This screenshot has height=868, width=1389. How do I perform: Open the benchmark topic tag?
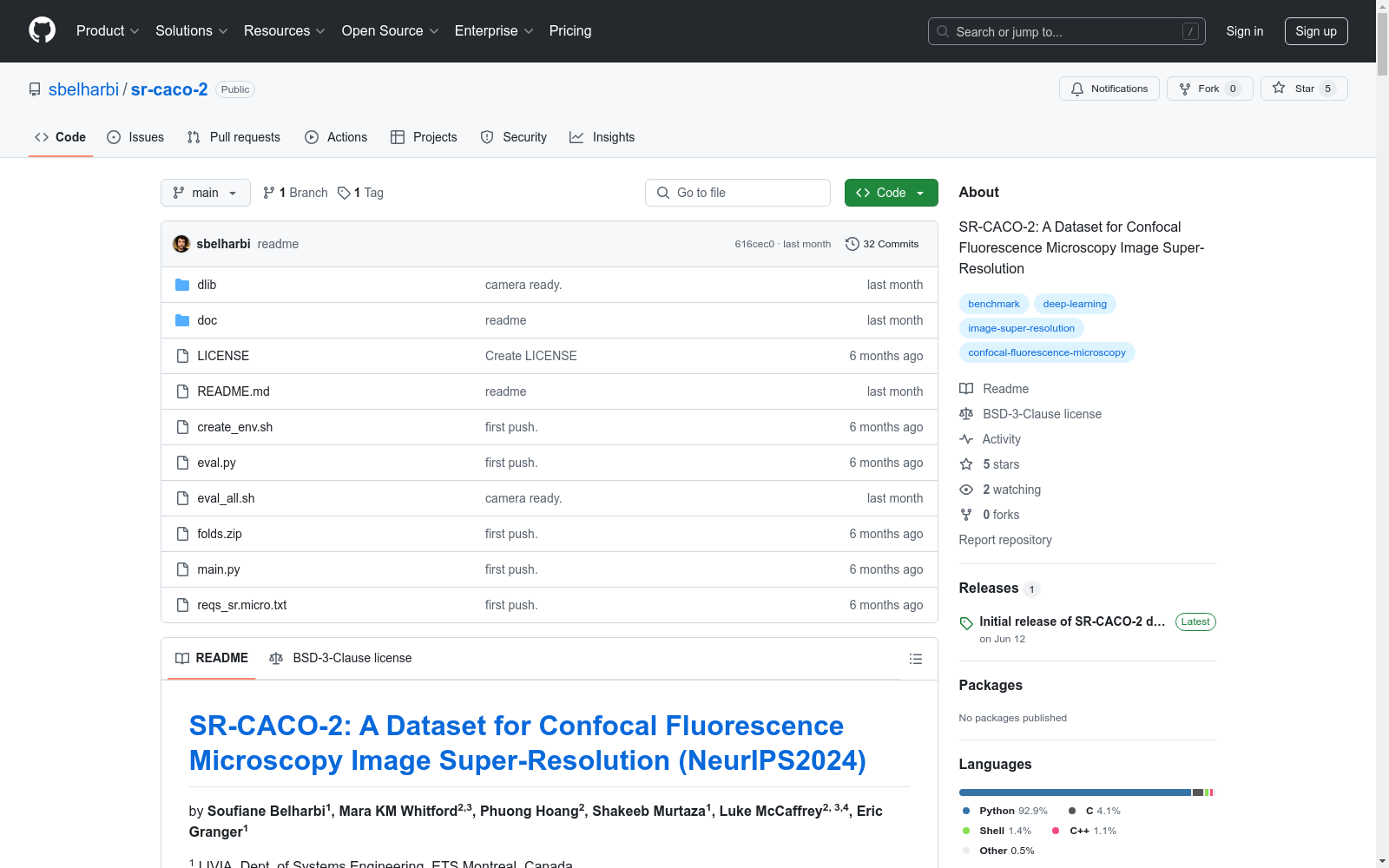994,304
